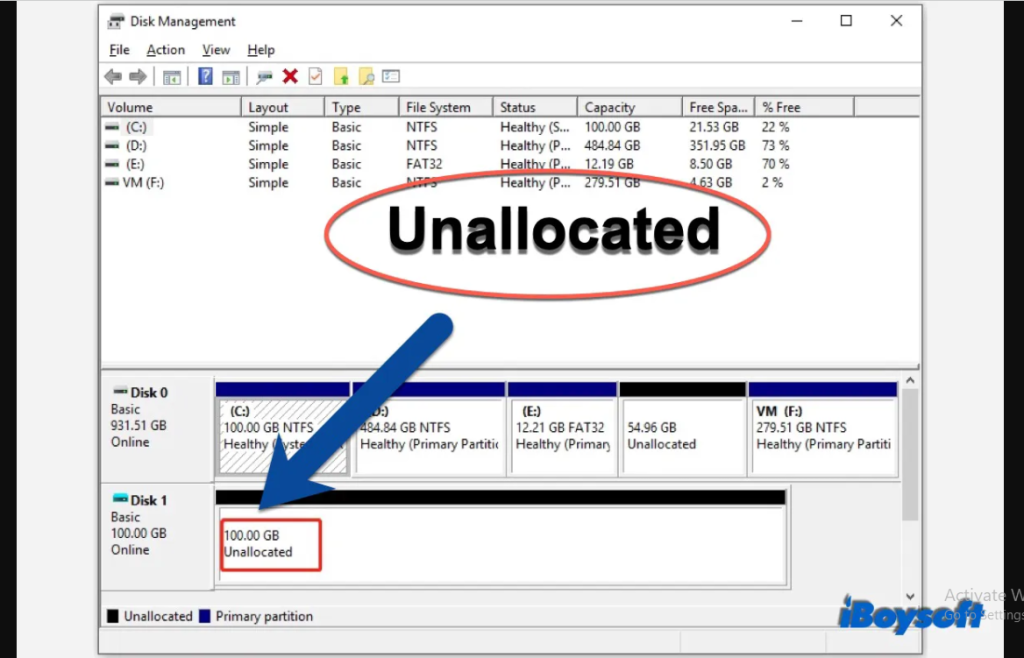Click the magnifier search page toolbar icon
The image size is (1024, 658).
(366, 77)
